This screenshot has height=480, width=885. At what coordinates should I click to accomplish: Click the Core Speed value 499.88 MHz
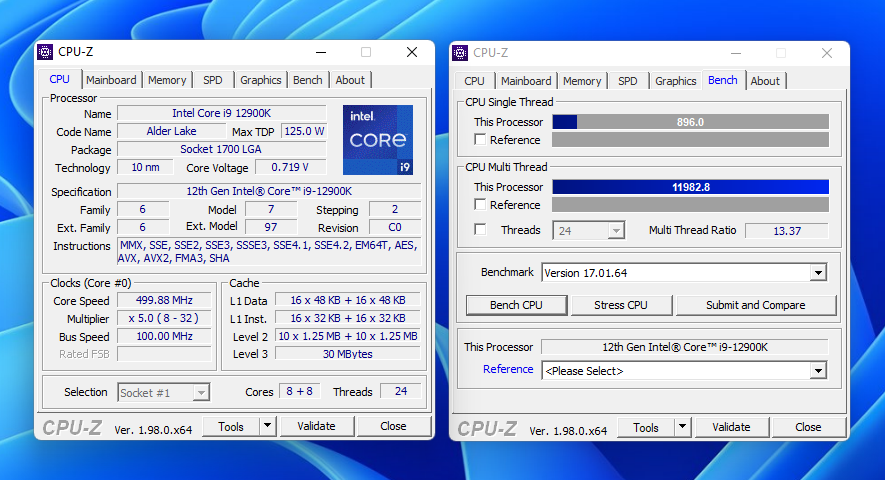[x=164, y=300]
